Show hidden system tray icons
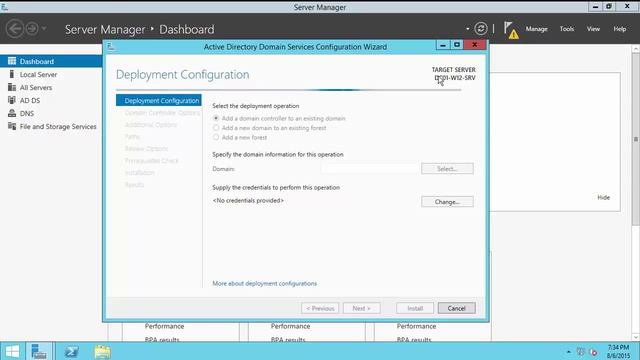 pyautogui.click(x=569, y=351)
